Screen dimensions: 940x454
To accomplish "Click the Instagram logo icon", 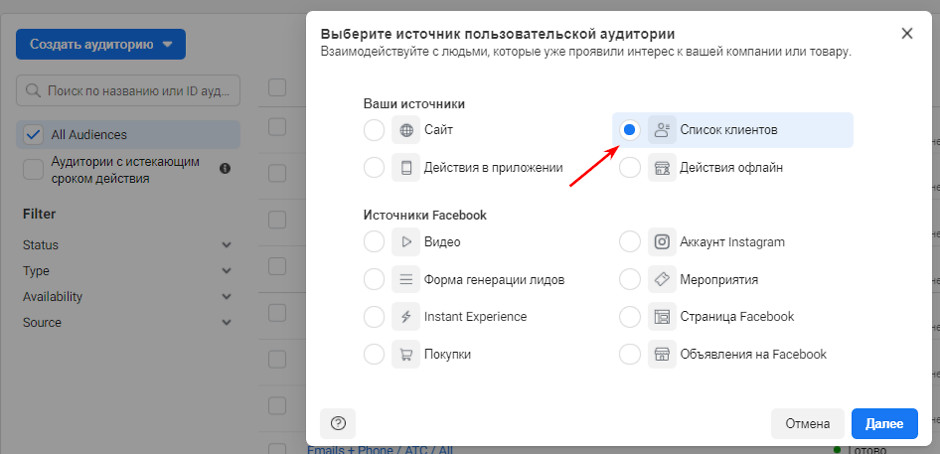I will [662, 242].
